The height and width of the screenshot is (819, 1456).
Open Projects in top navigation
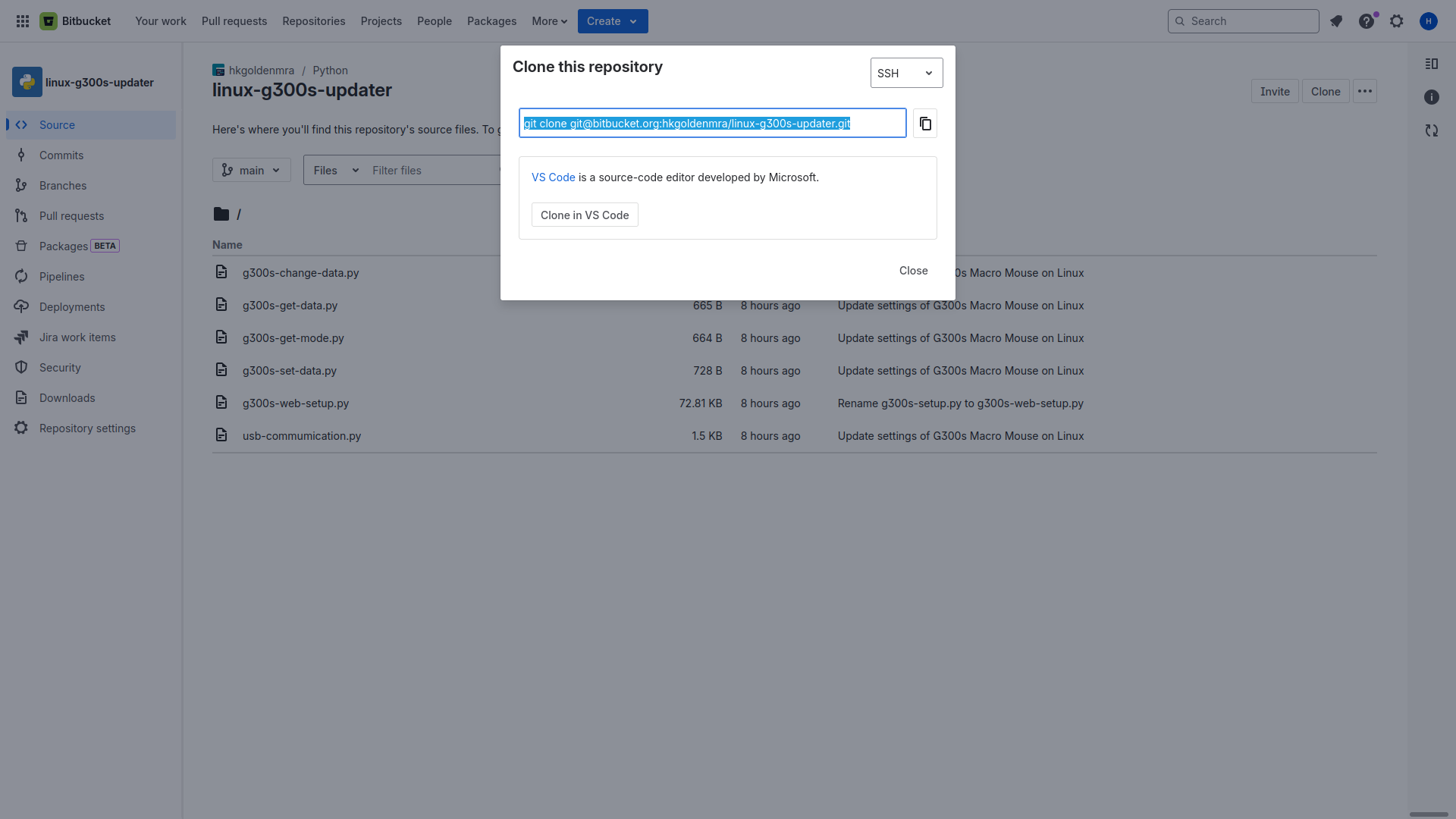pos(381,21)
